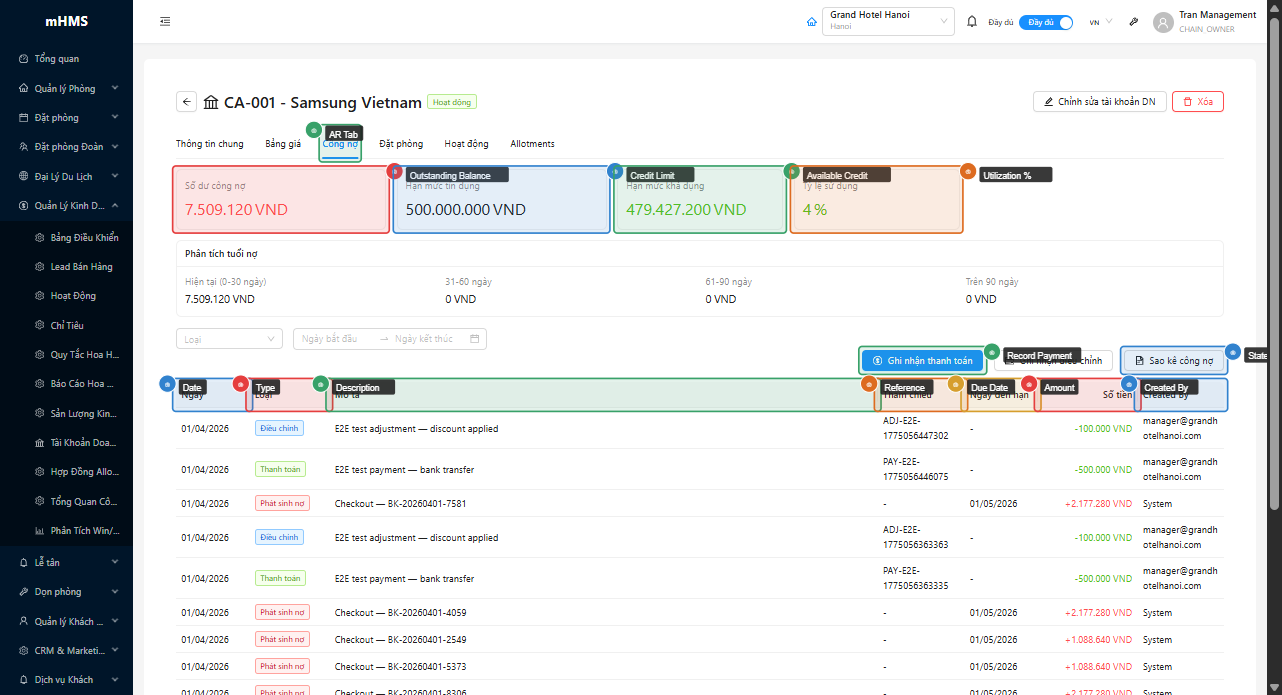Open Lead Bán Hàng in the sidebar
Screen dimensions: 1282x695
pos(81,267)
